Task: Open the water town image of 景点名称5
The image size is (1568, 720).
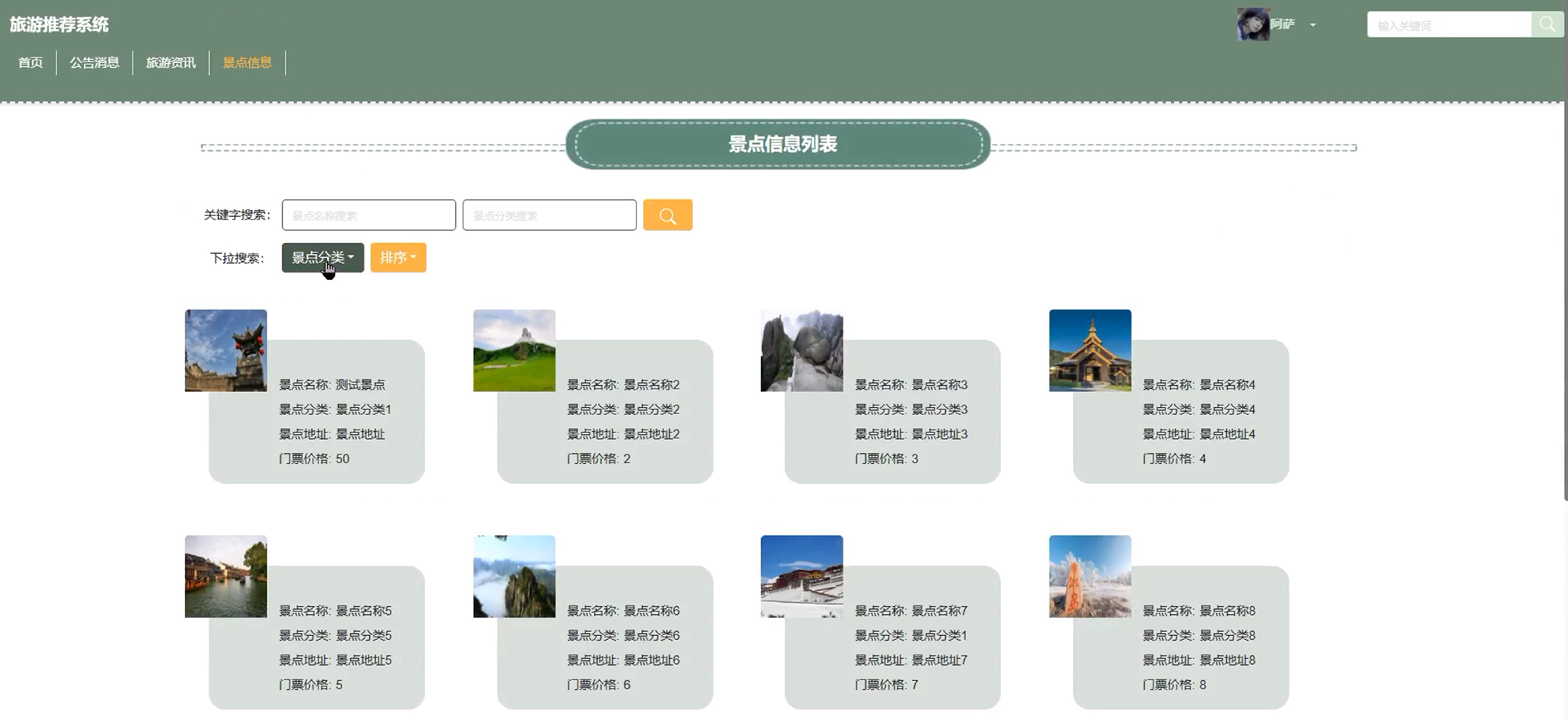Action: tap(226, 576)
